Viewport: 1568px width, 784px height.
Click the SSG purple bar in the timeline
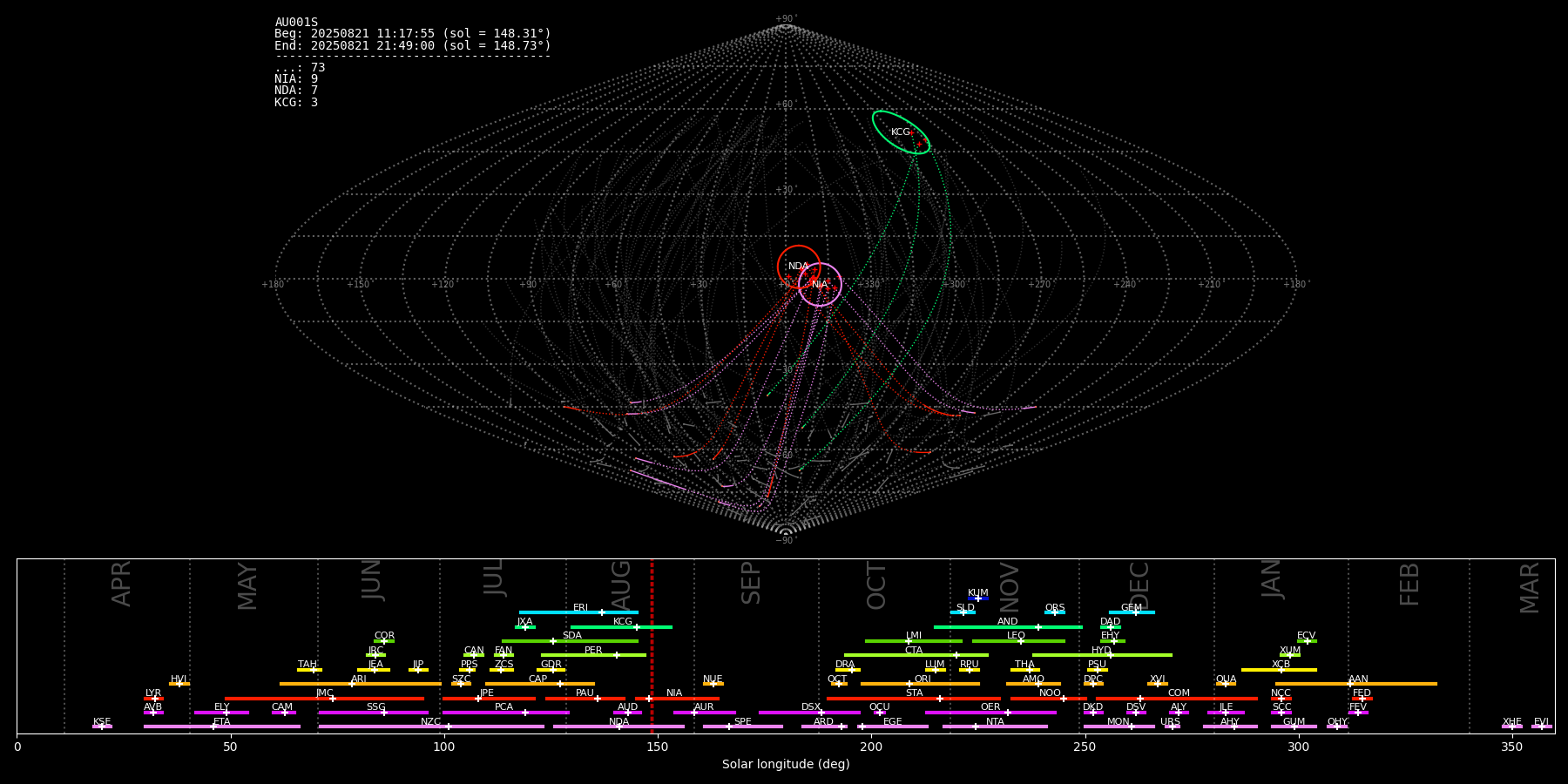[373, 713]
